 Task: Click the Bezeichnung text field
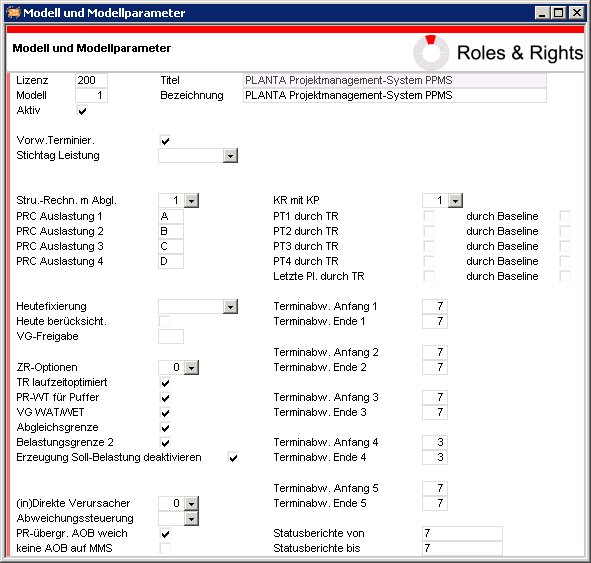[x=395, y=95]
